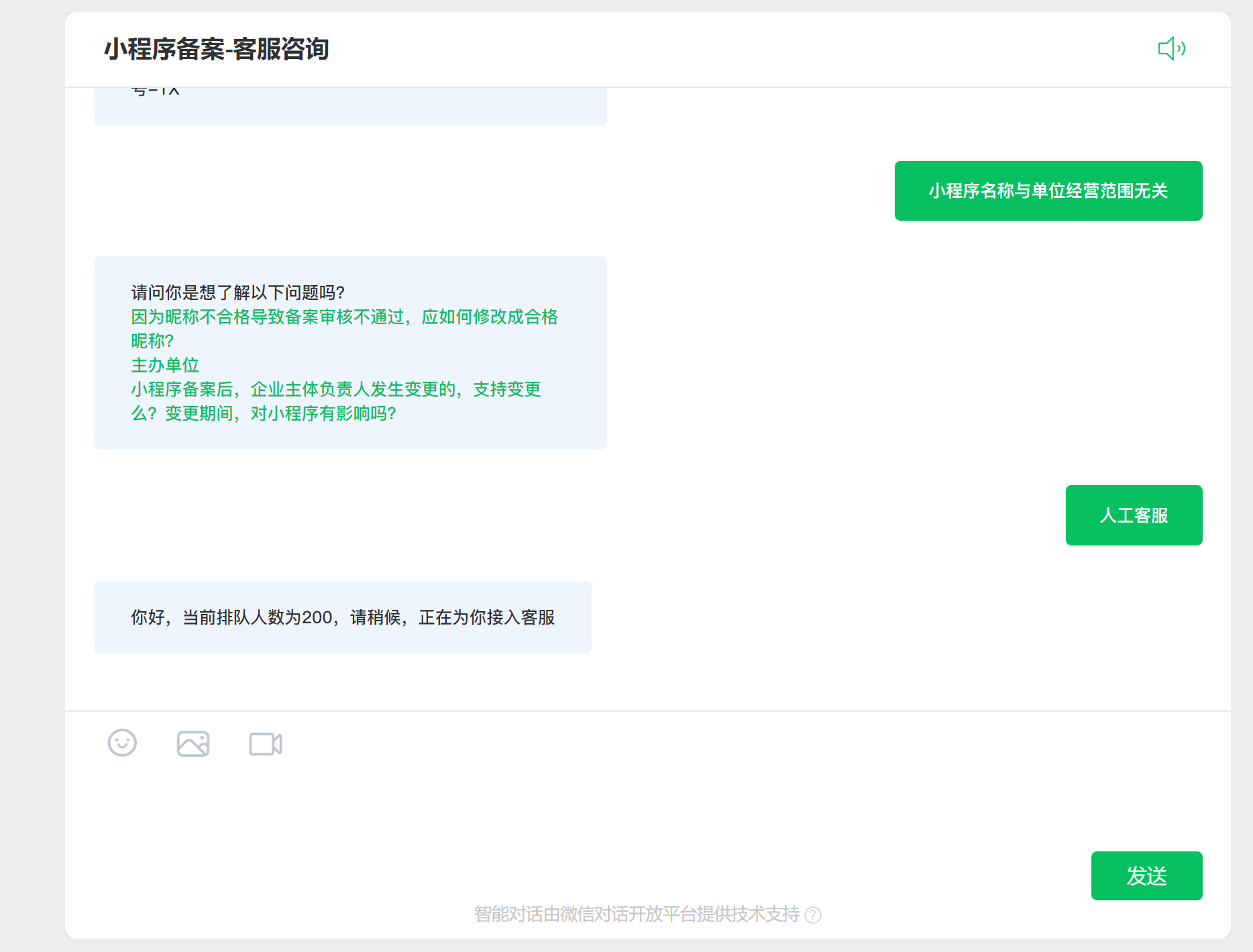
Task: Select the 主办单位 suggested link
Action: point(165,365)
